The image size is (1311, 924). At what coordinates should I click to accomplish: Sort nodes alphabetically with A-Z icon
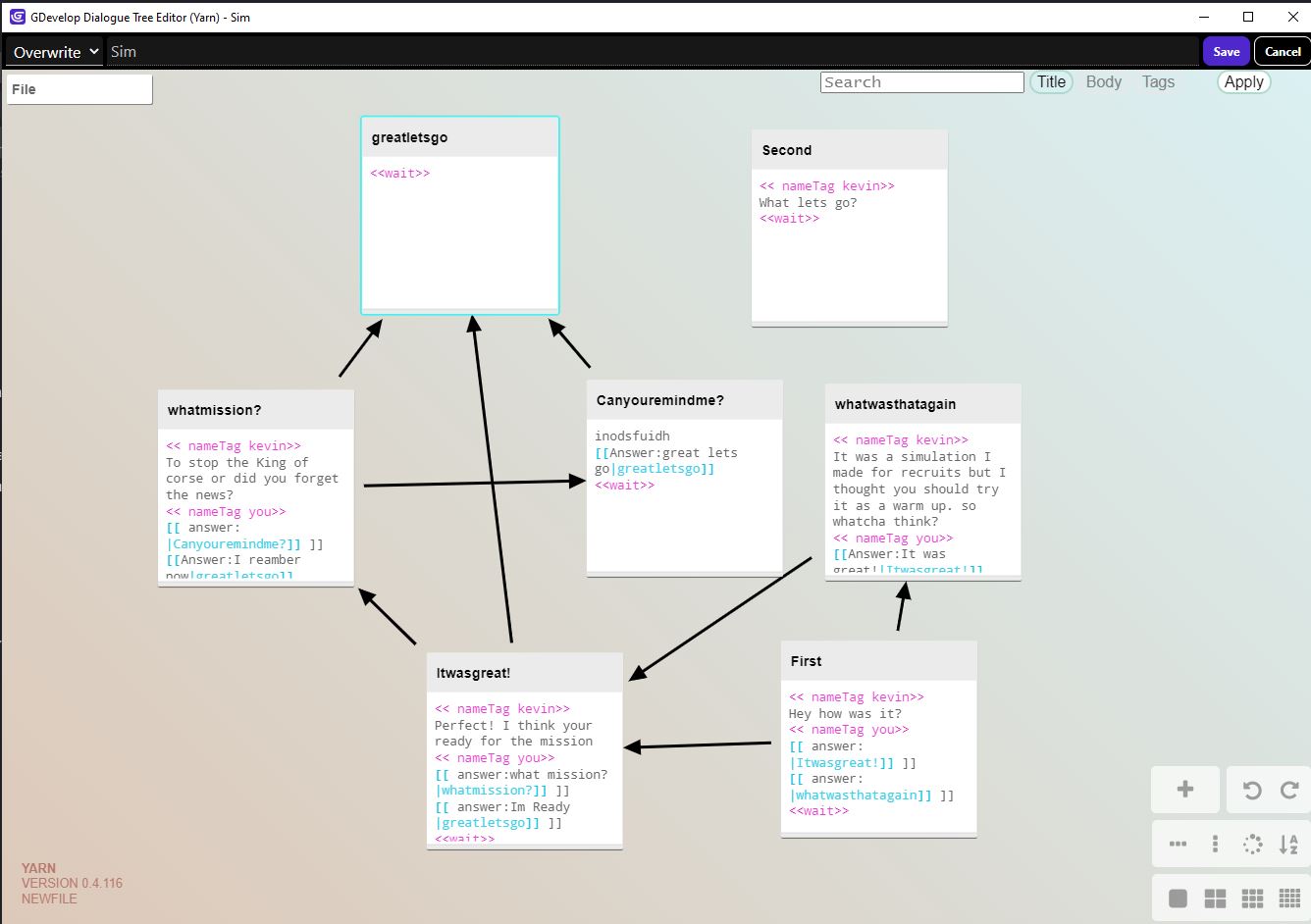click(x=1288, y=844)
